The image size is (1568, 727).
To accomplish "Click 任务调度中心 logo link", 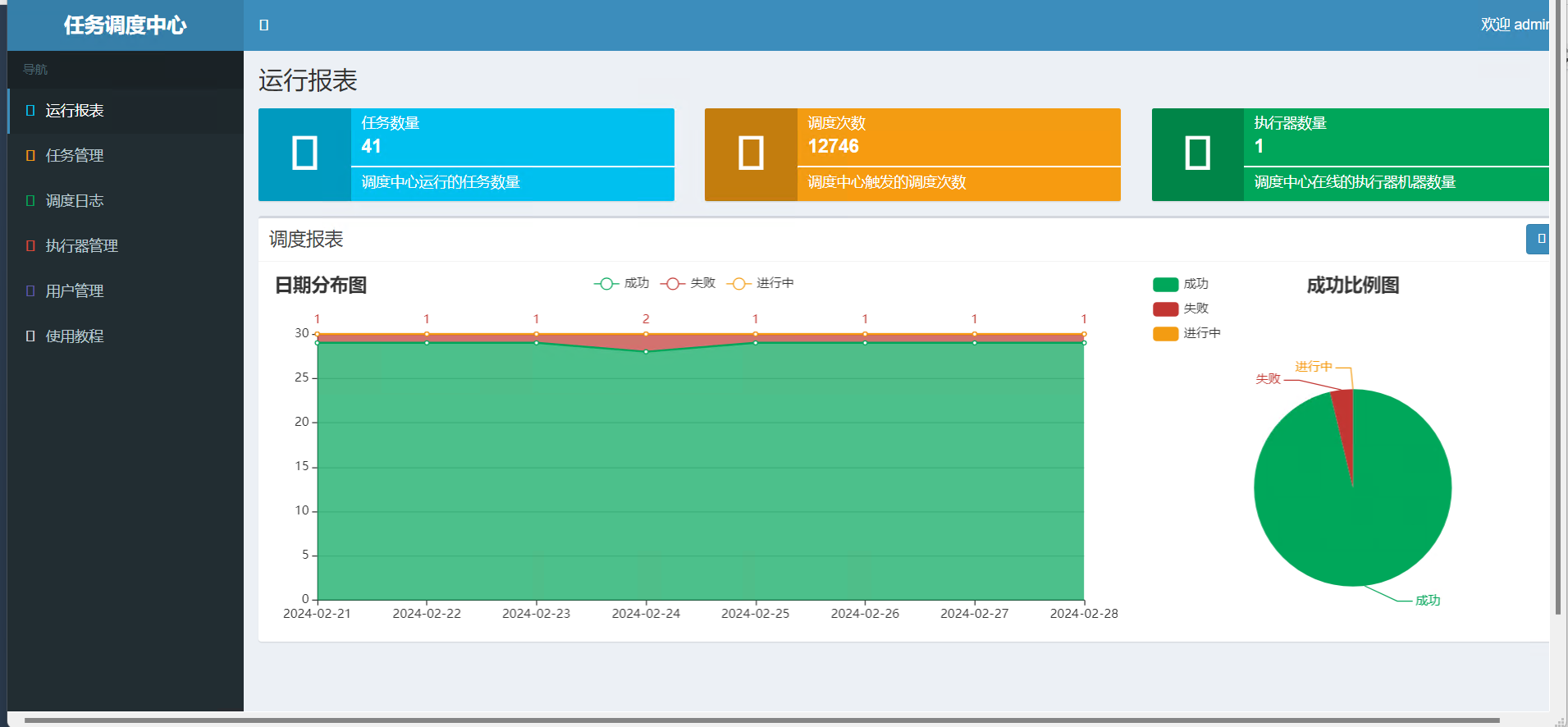I will click(x=126, y=25).
